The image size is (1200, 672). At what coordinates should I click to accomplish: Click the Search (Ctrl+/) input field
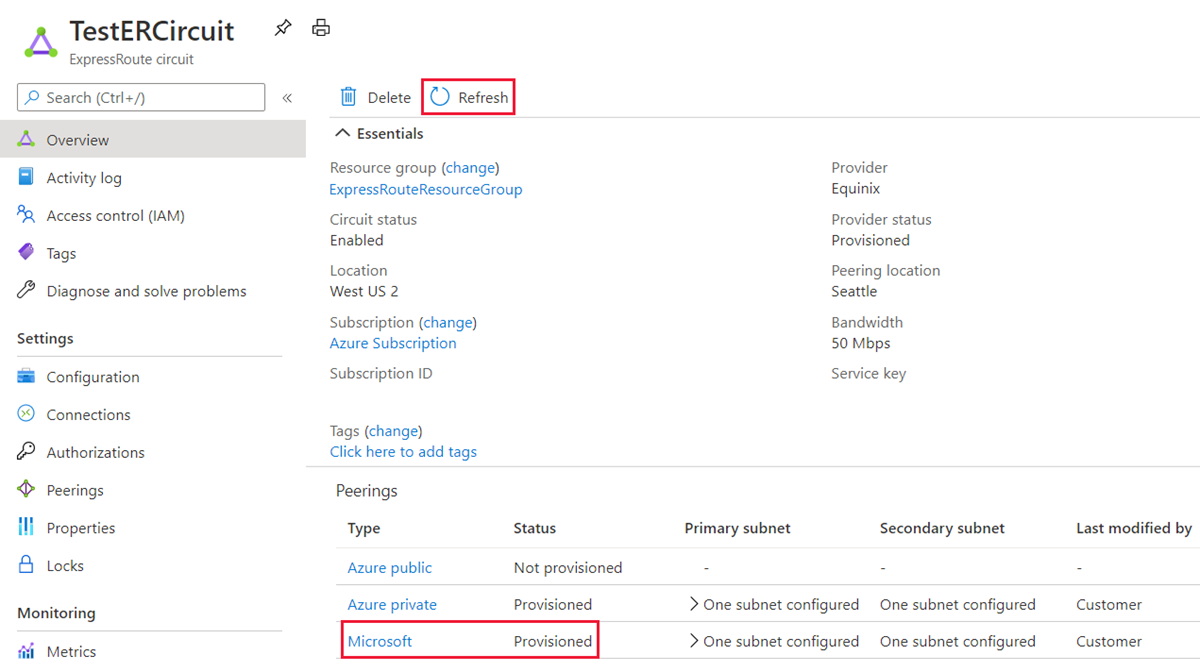141,98
